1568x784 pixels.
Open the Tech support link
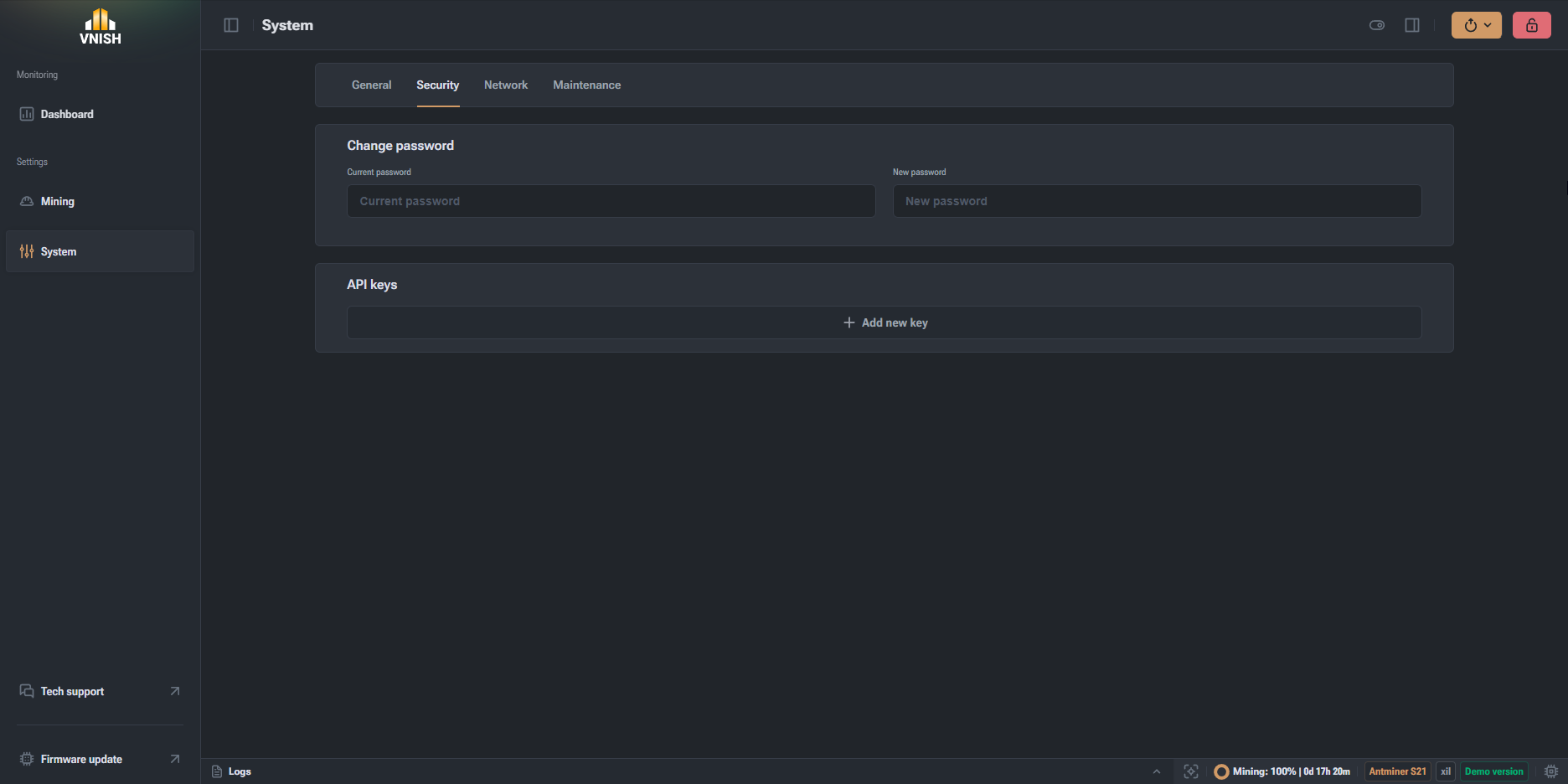[x=100, y=691]
